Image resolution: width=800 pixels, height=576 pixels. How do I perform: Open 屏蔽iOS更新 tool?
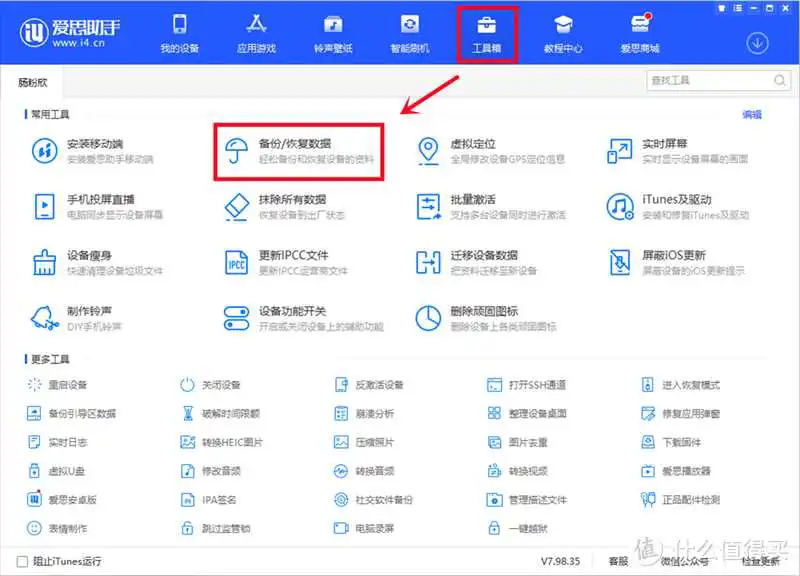pyautogui.click(x=676, y=262)
